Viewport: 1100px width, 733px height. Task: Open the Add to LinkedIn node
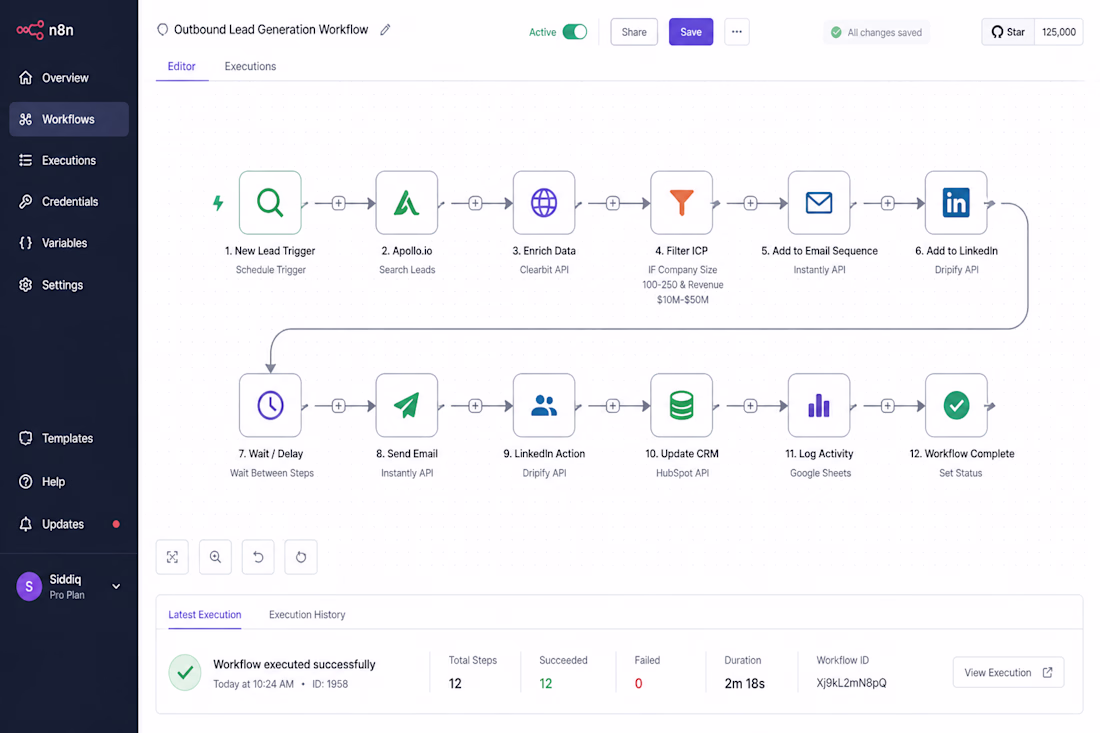pos(956,203)
